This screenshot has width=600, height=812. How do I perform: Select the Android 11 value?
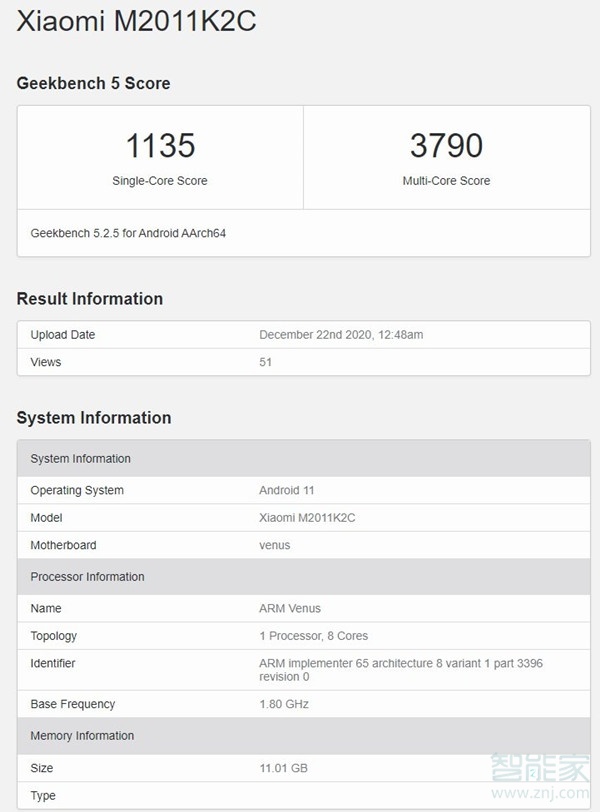click(x=287, y=490)
